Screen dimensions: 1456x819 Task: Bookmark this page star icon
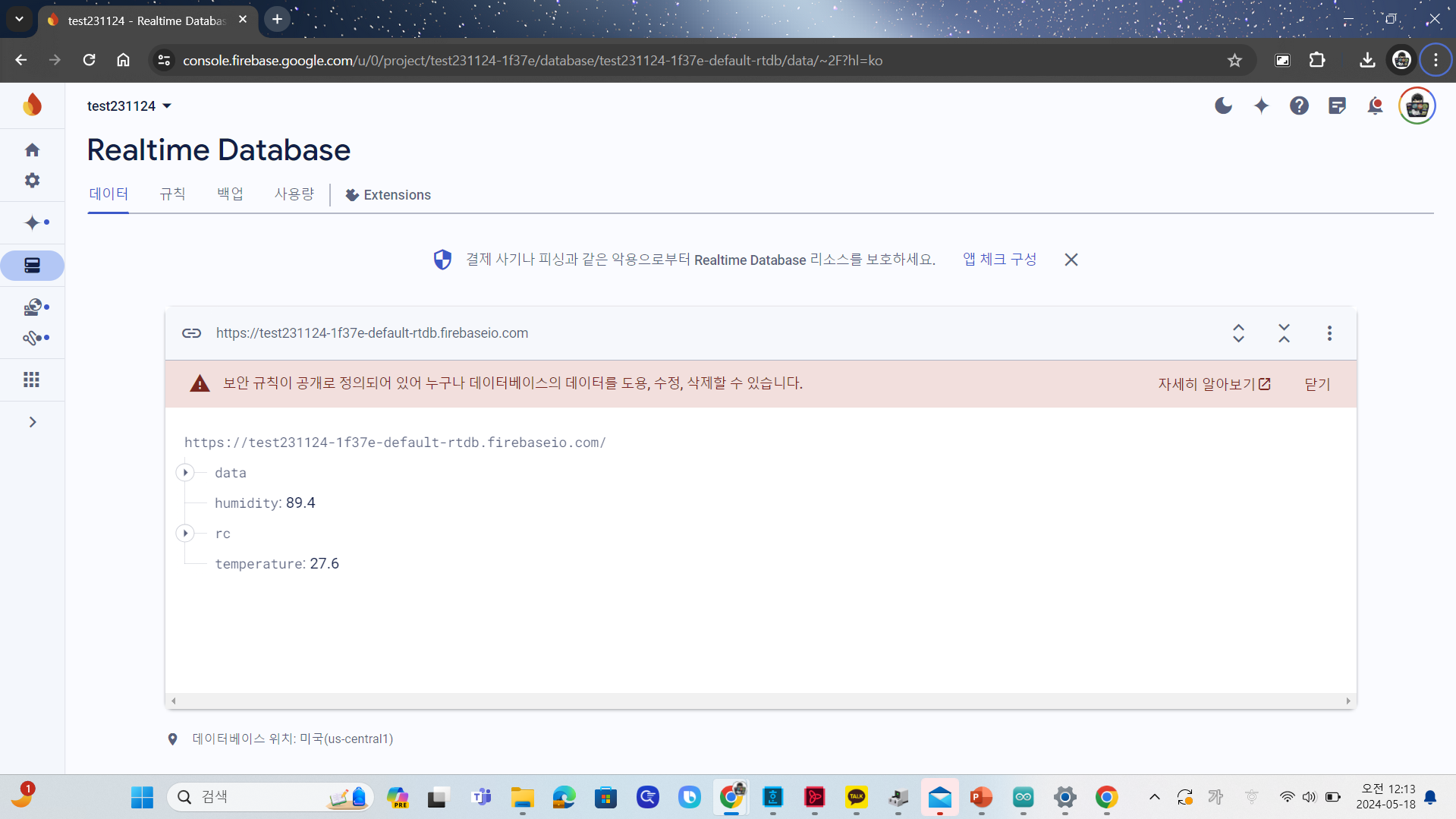tap(1234, 60)
